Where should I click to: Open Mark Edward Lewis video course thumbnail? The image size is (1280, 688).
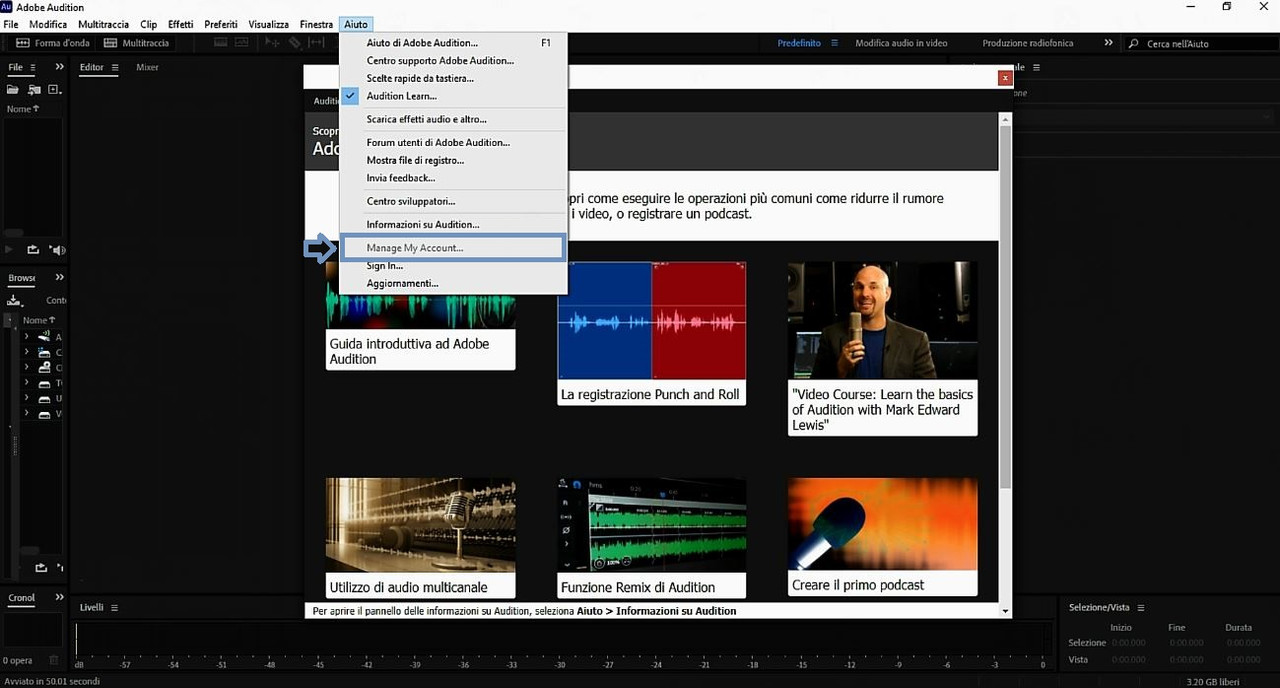tap(882, 320)
